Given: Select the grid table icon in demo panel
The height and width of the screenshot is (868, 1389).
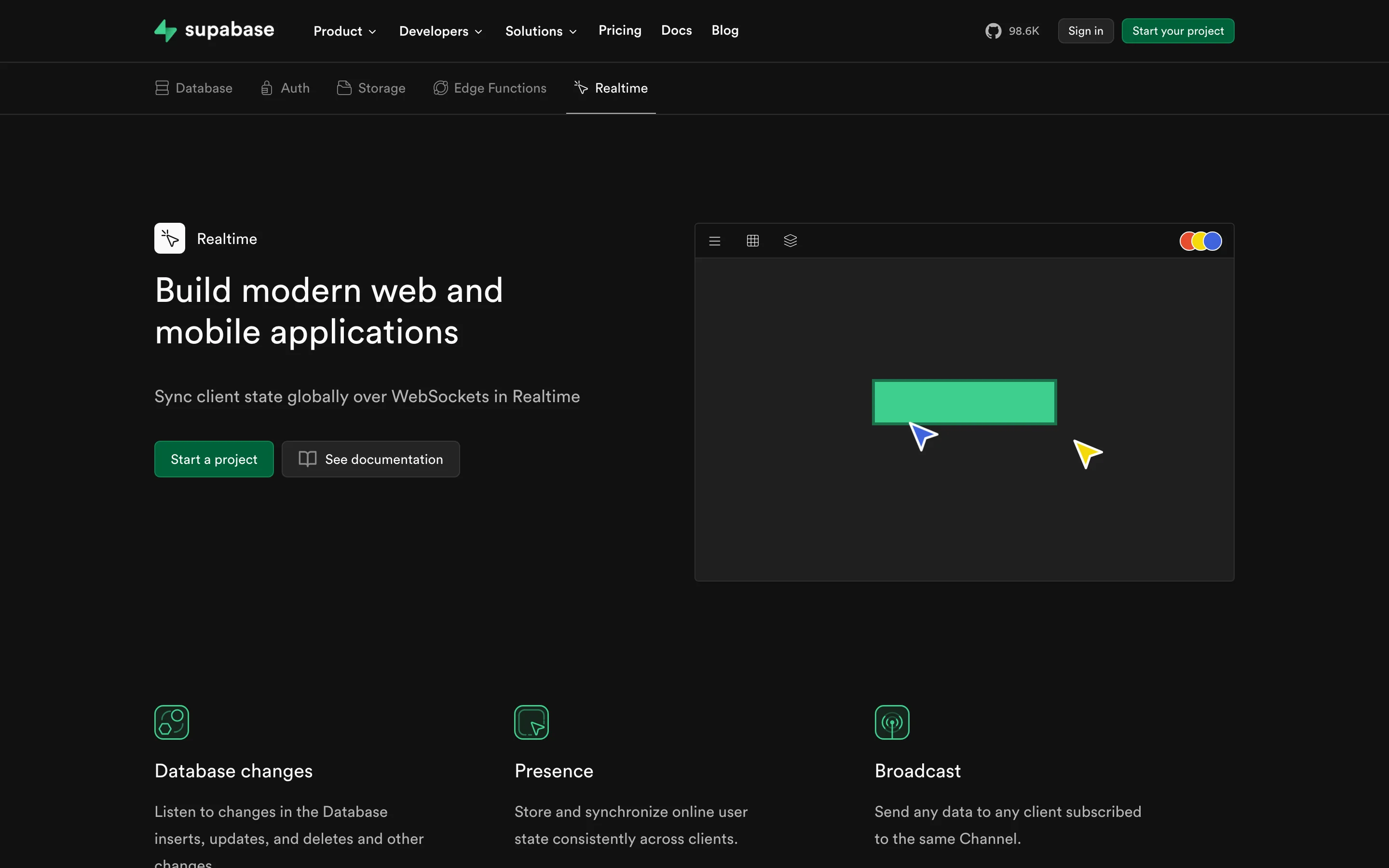Looking at the screenshot, I should click(x=752, y=241).
